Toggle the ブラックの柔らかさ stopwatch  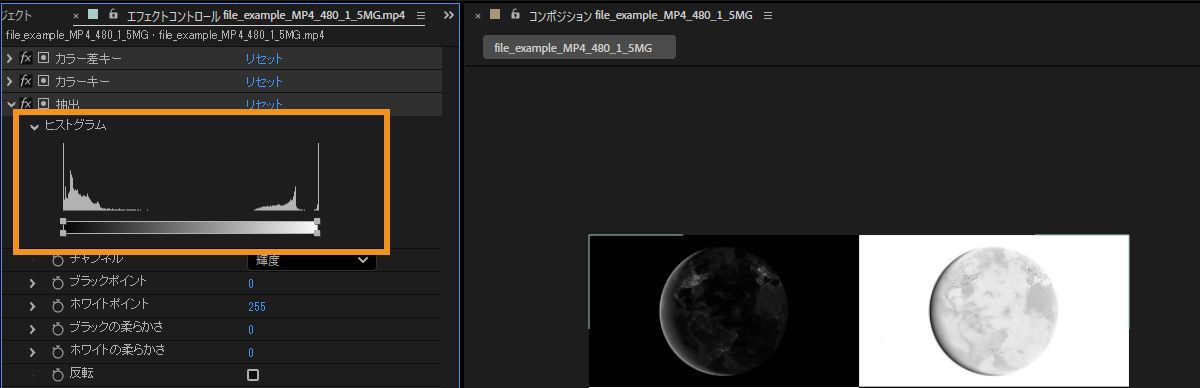coord(57,328)
